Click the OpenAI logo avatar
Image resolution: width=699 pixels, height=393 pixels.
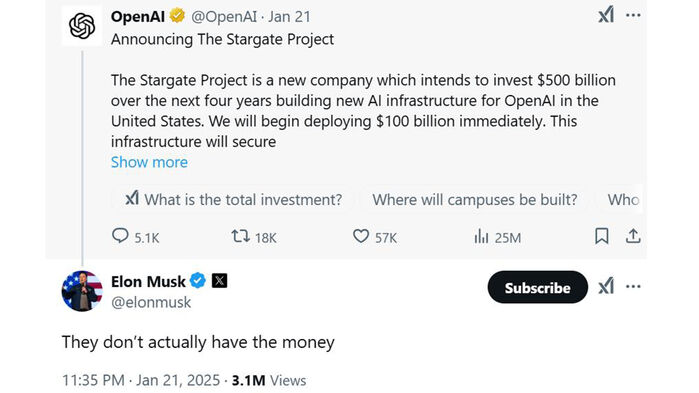[x=82, y=26]
